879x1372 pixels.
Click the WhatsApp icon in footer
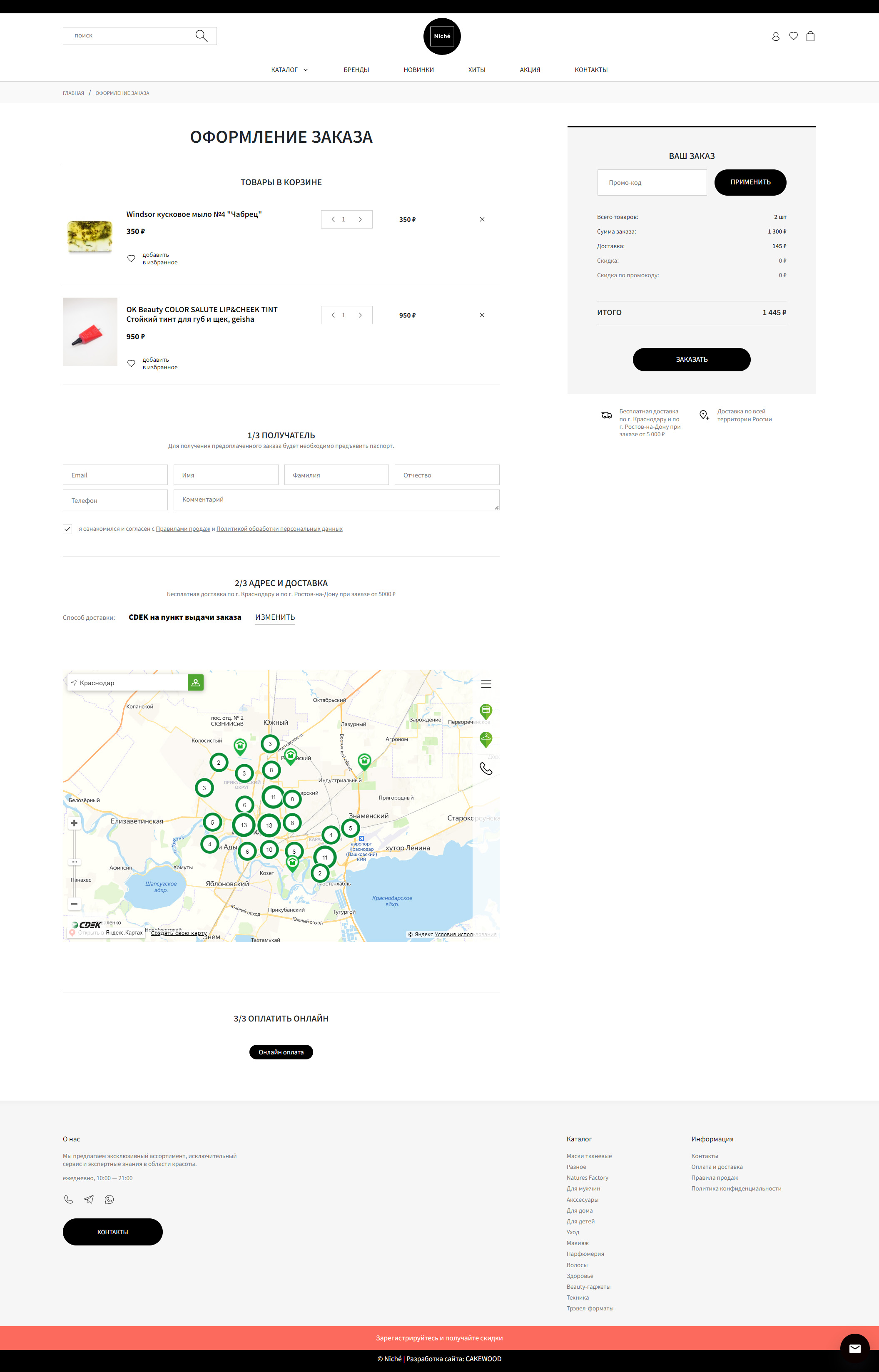(109, 1199)
